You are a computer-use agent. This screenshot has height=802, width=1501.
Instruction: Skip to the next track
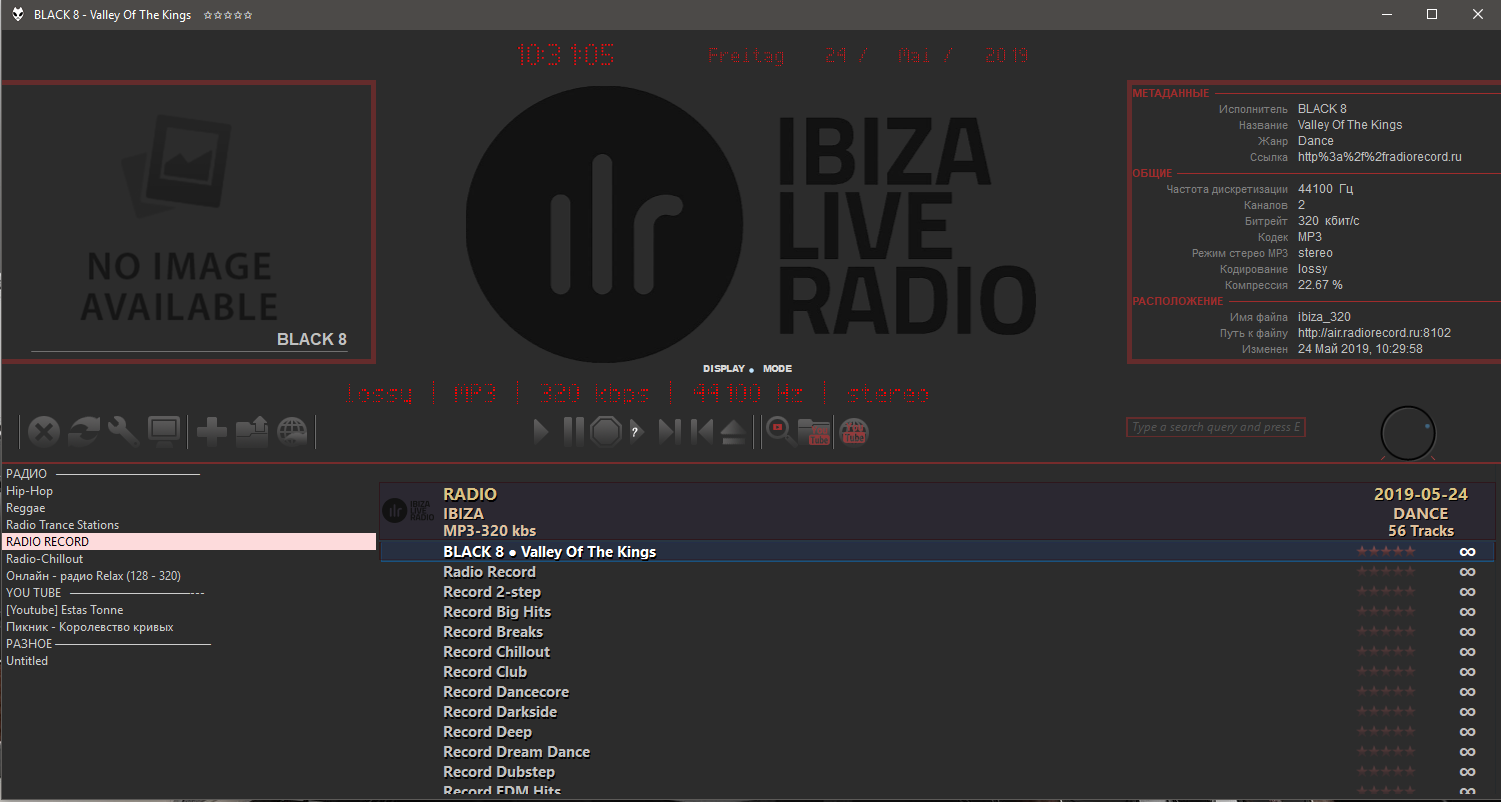669,431
